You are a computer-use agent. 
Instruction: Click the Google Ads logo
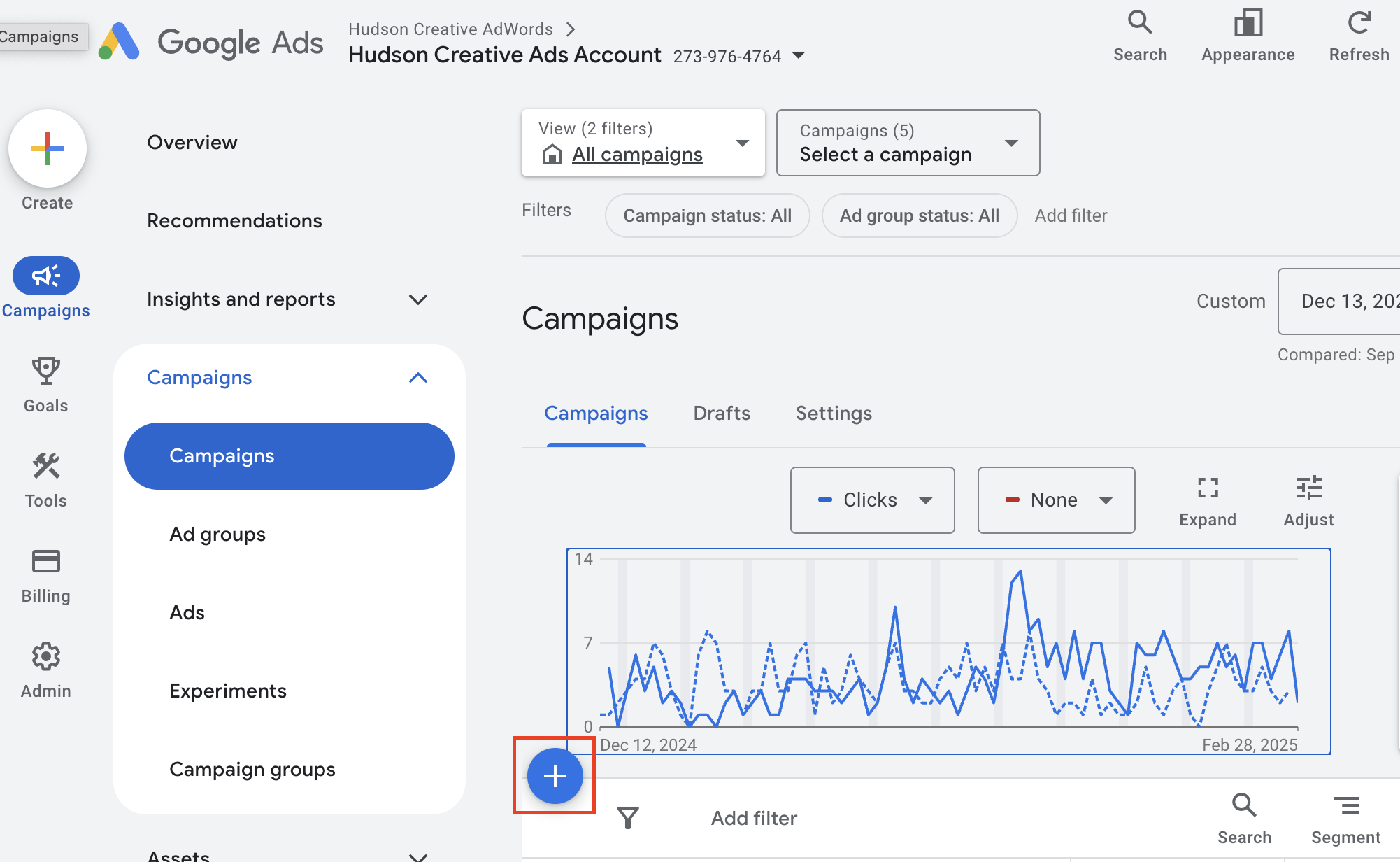tap(211, 42)
